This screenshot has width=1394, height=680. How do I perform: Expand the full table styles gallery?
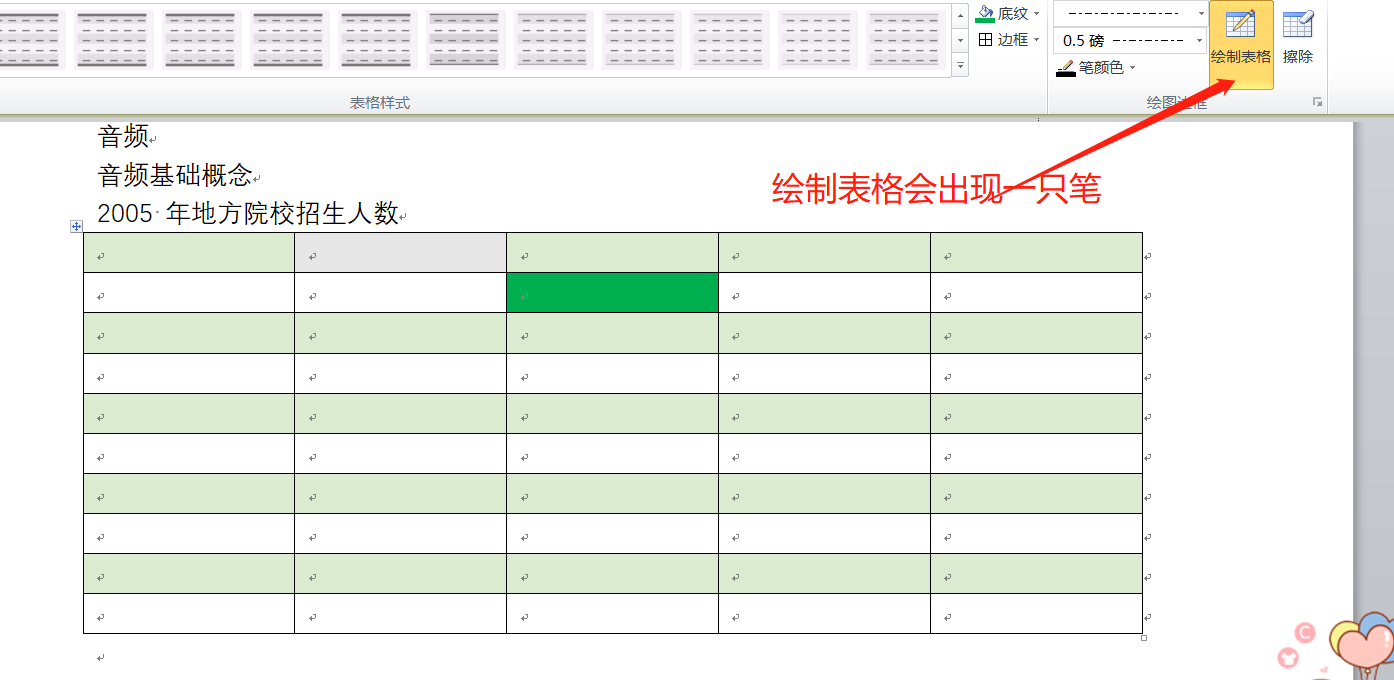[961, 66]
